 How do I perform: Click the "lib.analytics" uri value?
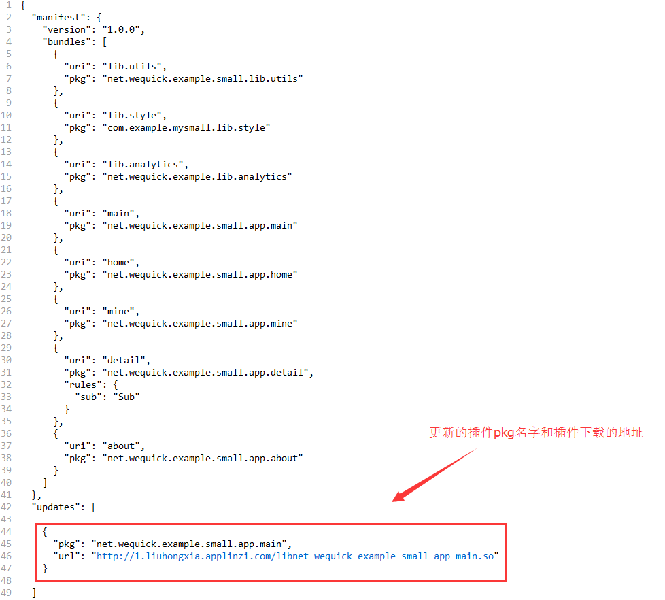tap(143, 164)
